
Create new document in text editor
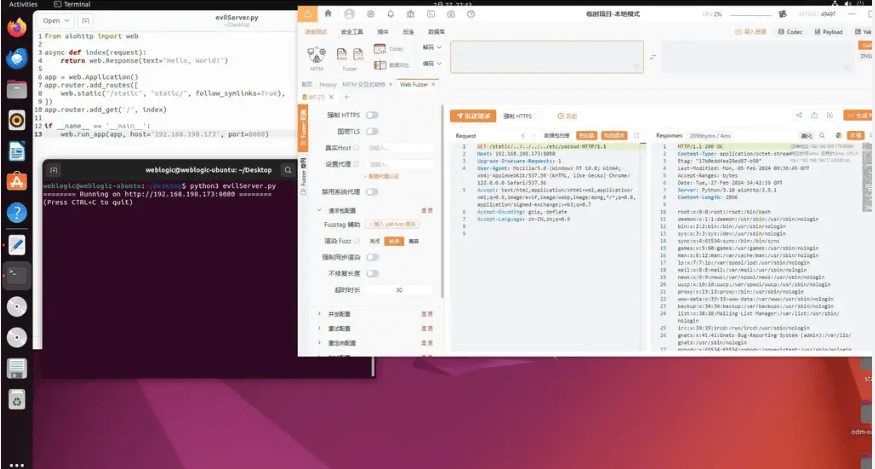click(84, 19)
